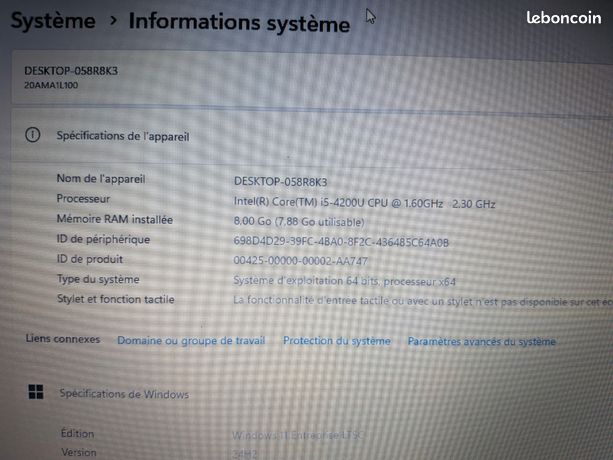Click the info icon beside Spécifications de l'appareil
613x460 pixels.
point(33,135)
